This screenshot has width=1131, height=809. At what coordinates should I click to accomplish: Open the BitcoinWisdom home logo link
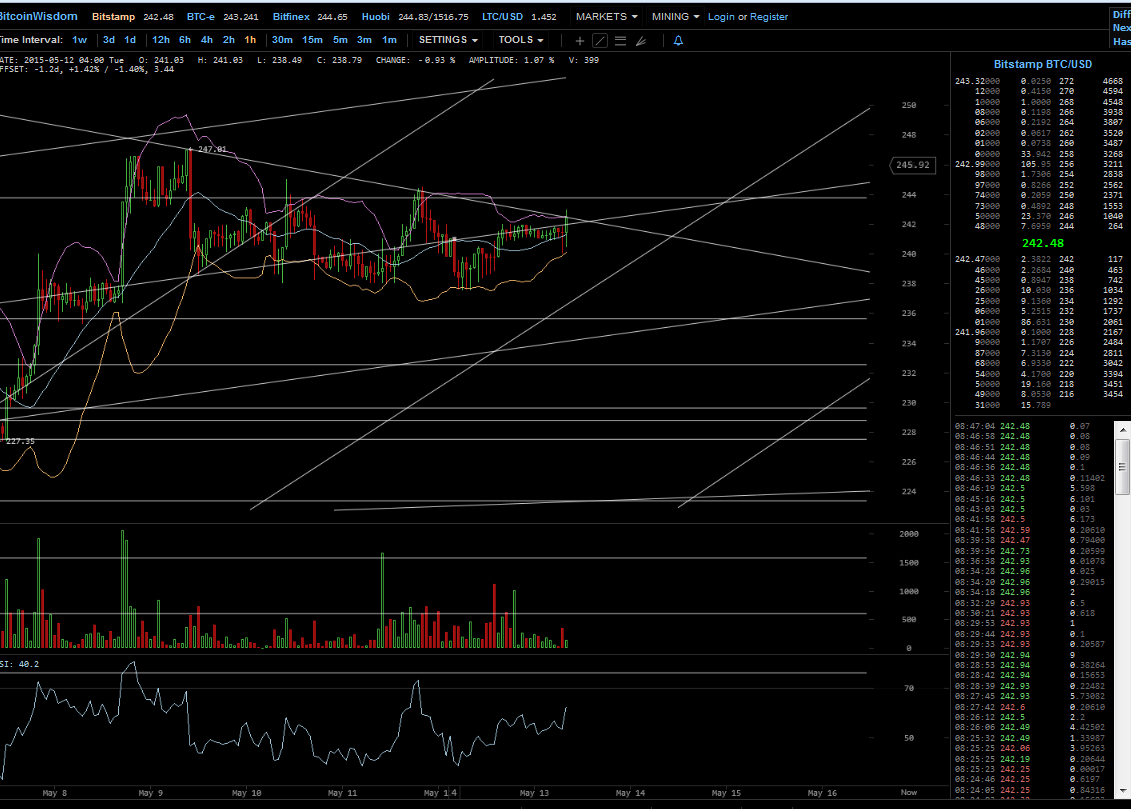[x=38, y=16]
